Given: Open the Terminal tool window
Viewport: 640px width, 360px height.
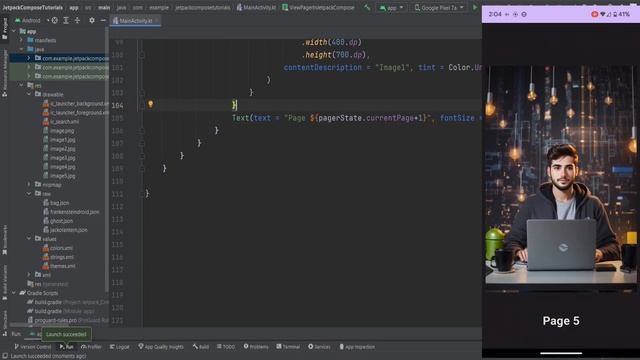Looking at the screenshot, I should point(288,347).
